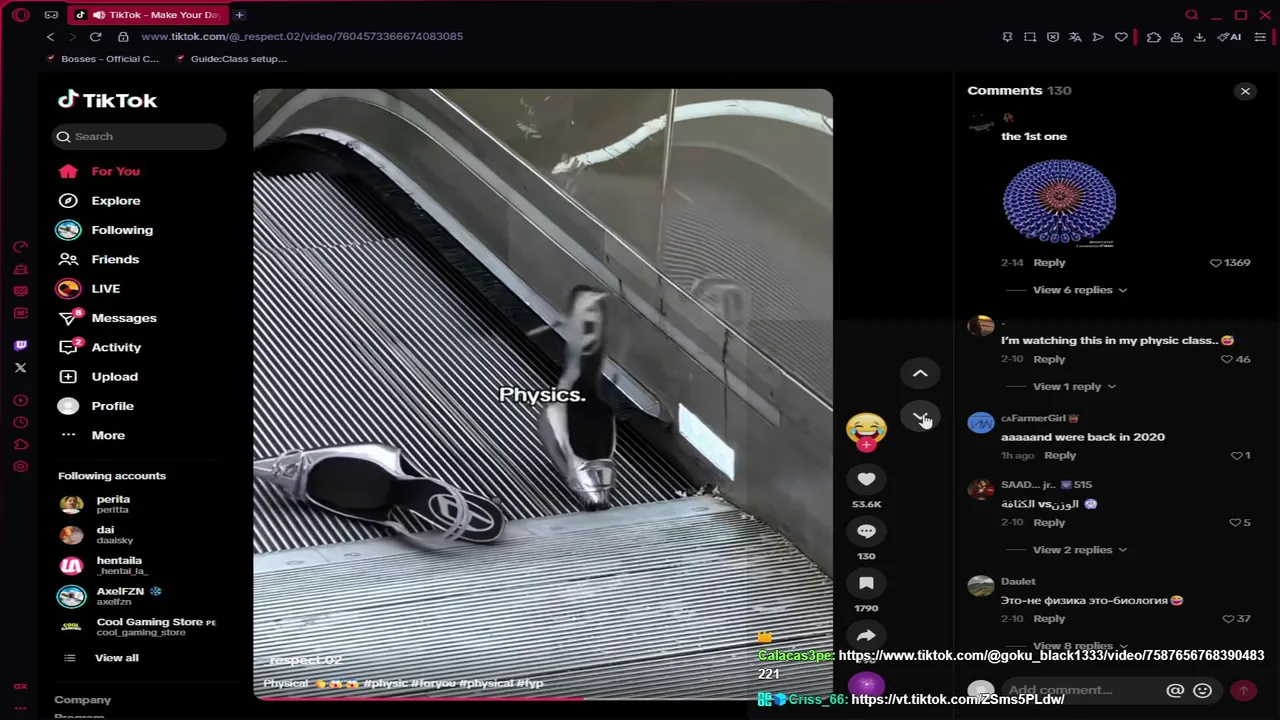Click the image in "the 1st one" comment
The height and width of the screenshot is (720, 1280).
click(x=1059, y=202)
